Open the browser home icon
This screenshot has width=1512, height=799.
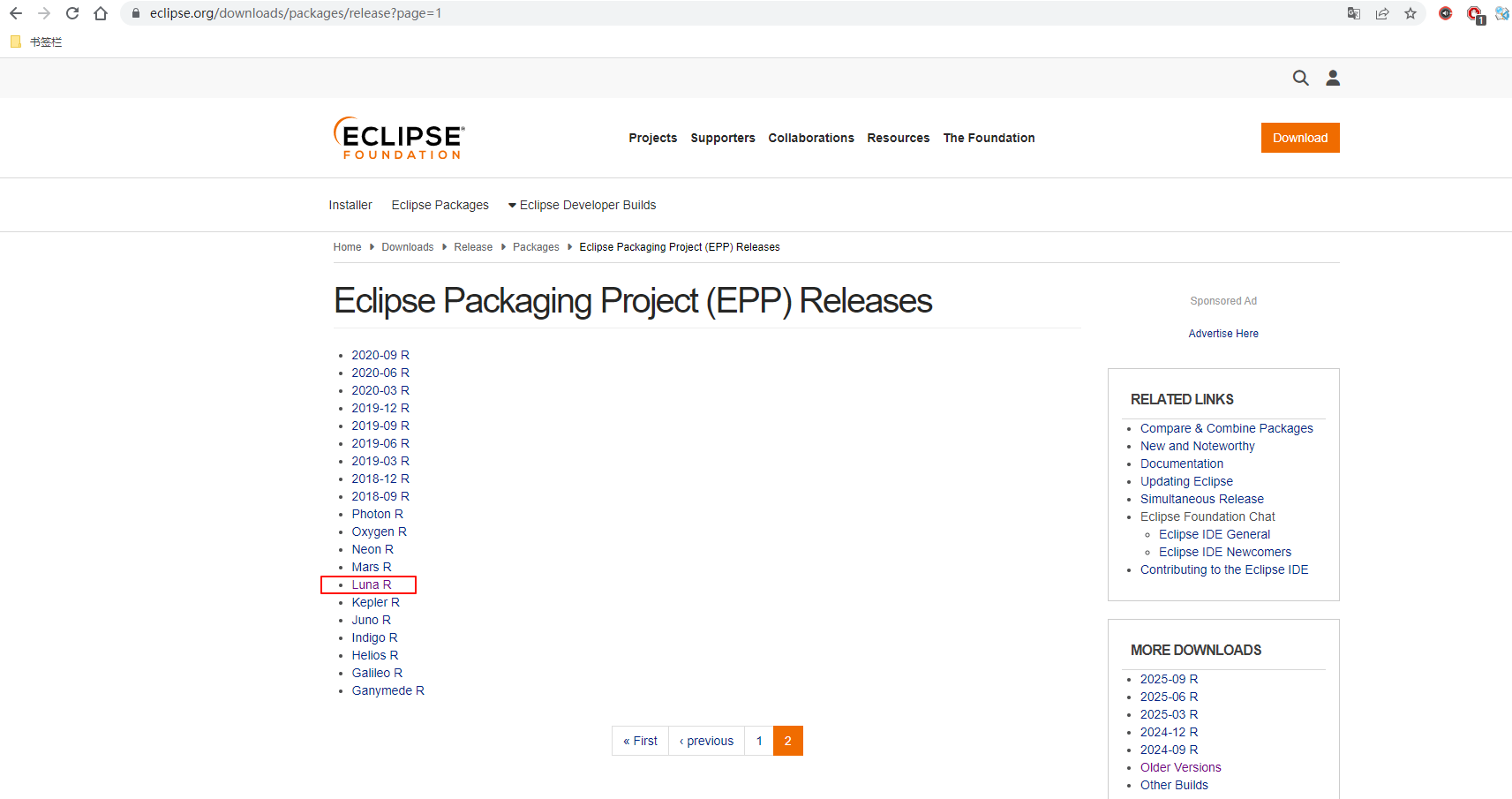101,13
